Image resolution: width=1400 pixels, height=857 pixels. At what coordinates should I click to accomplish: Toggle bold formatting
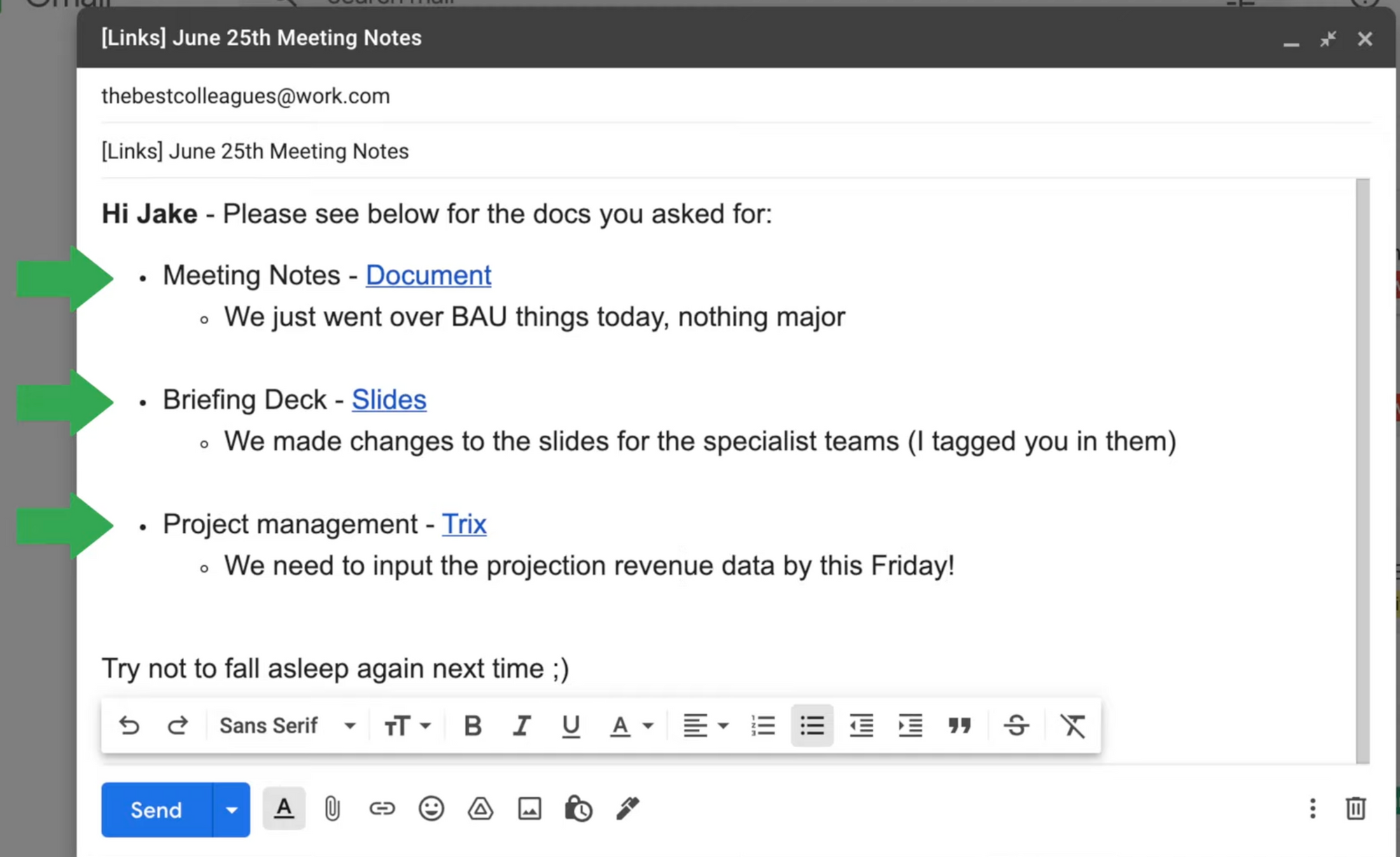click(x=472, y=726)
